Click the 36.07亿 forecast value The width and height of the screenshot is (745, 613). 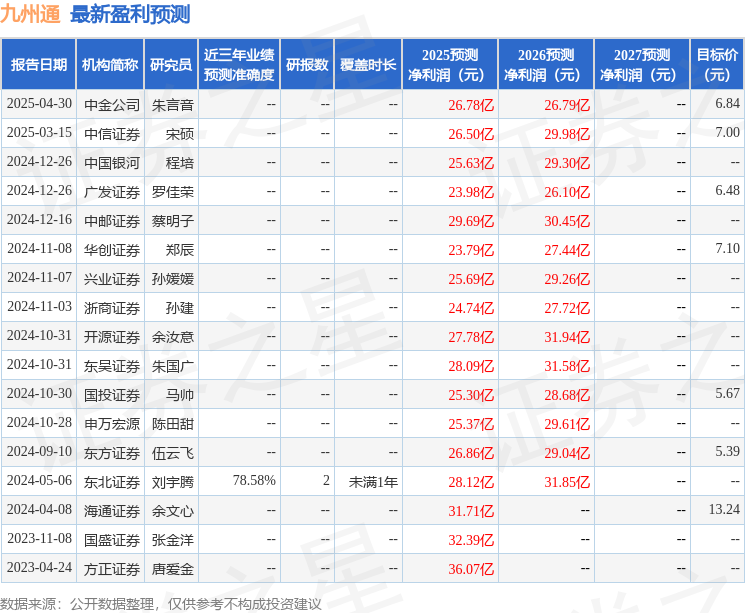pos(471,569)
